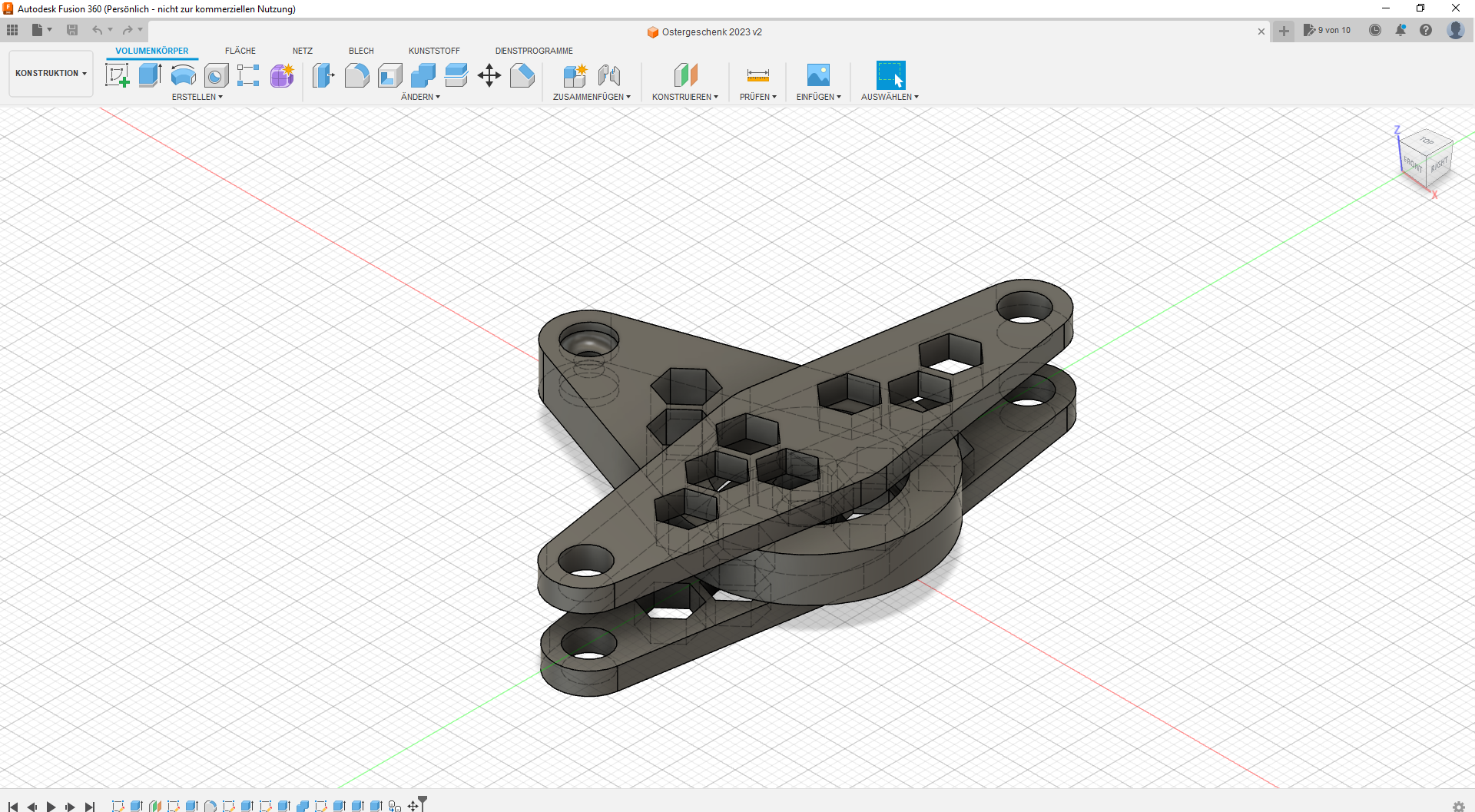Select the Insert Canvas icon under Einfügen
This screenshot has height=812, width=1475.
[818, 75]
